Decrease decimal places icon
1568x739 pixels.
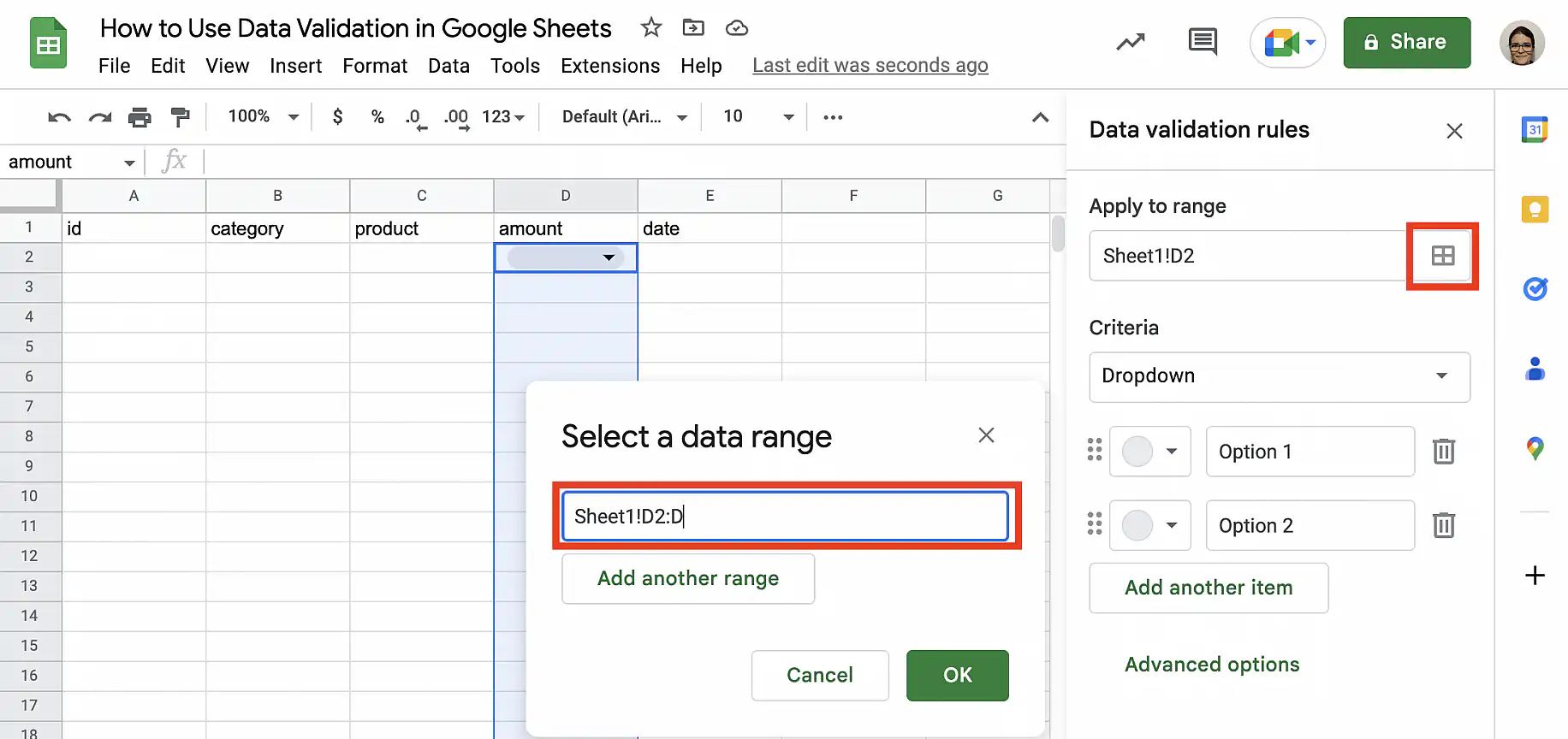coord(415,118)
